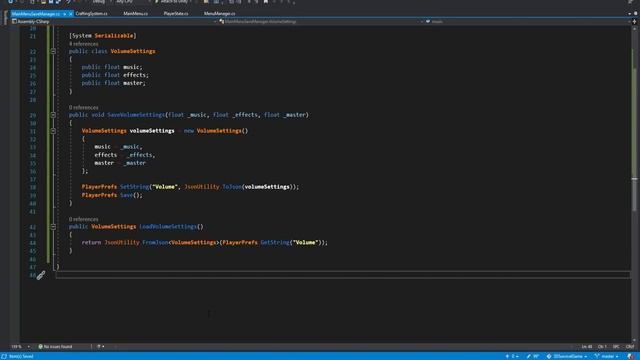The image size is (640, 360).
Task: Switch to the CraftingSystem.cs tab
Action: (x=91, y=13)
